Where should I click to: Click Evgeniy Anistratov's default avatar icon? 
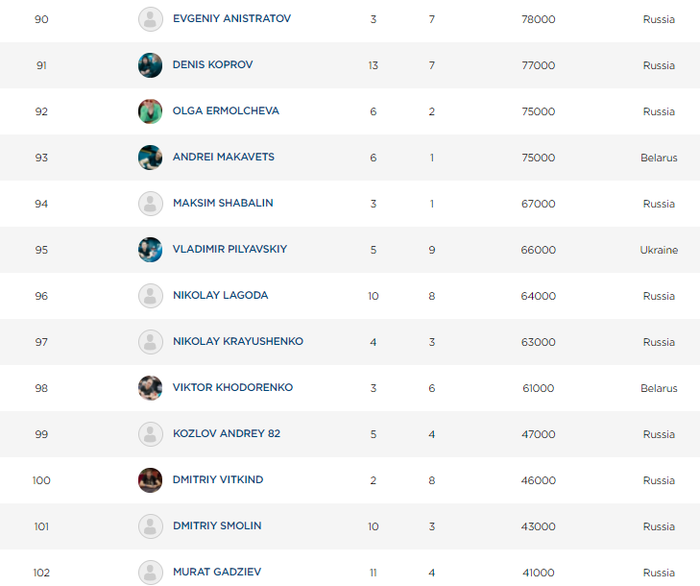pos(150,19)
